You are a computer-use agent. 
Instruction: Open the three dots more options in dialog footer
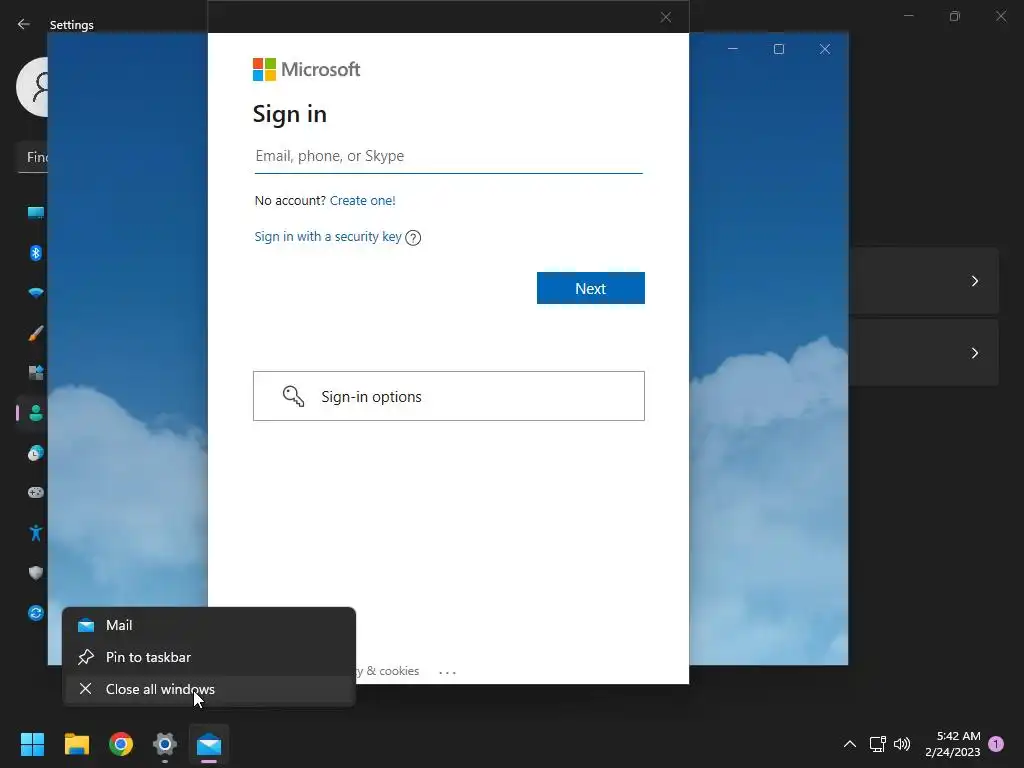click(447, 671)
